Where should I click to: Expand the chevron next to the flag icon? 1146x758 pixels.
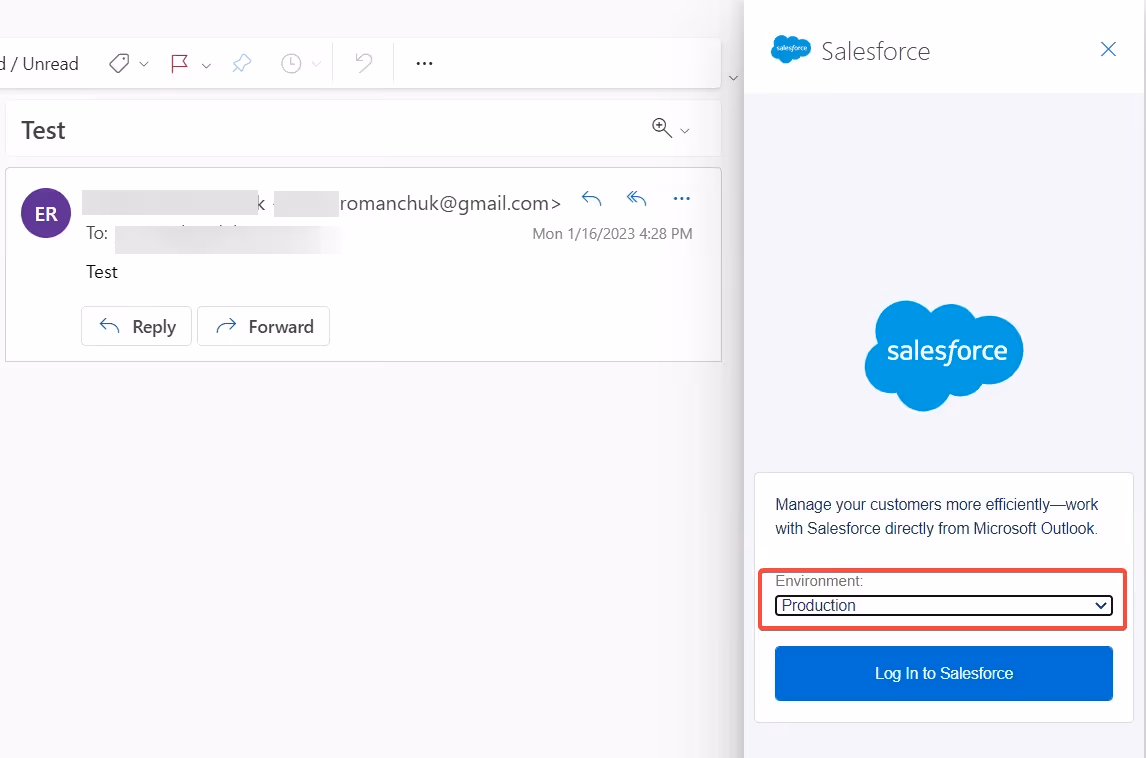coord(205,63)
